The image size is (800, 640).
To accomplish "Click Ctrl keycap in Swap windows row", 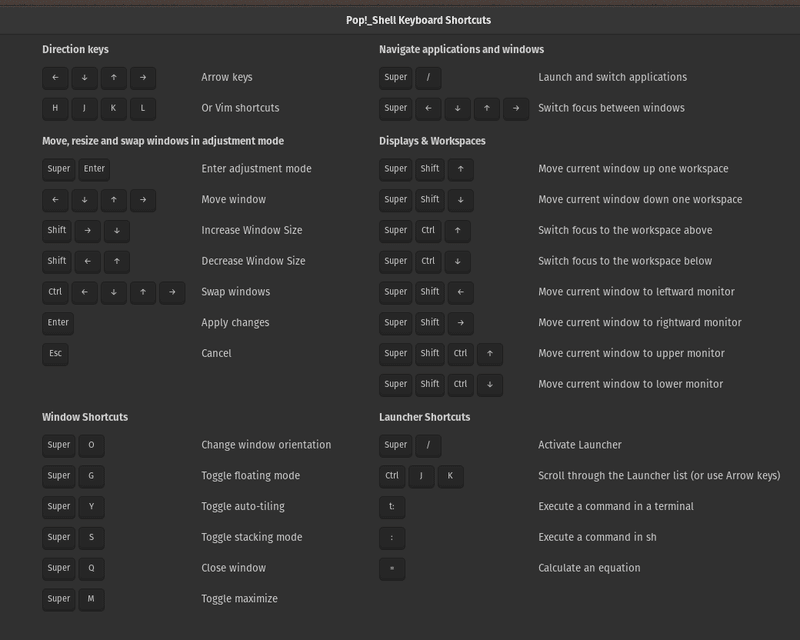I will click(x=55, y=292).
